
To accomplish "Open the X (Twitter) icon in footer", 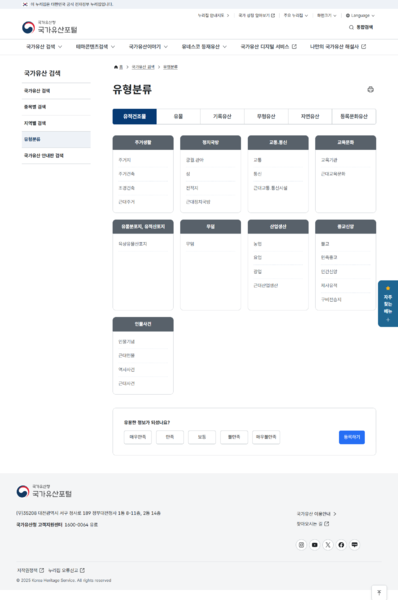I will point(328,545).
